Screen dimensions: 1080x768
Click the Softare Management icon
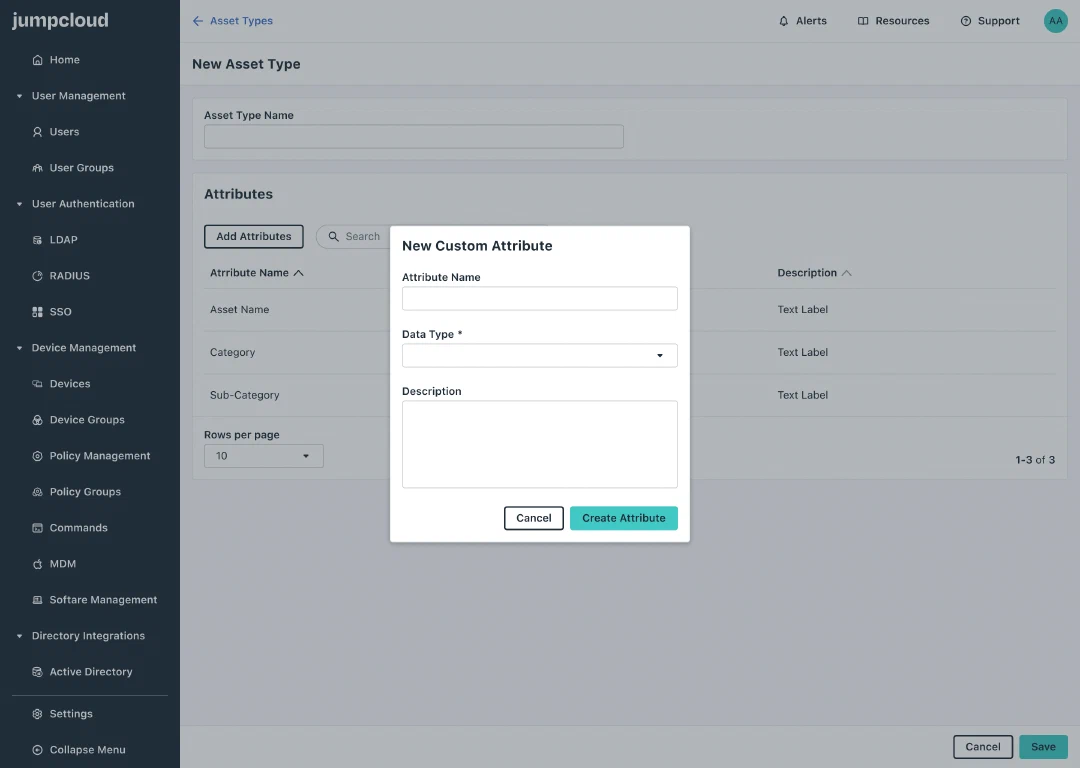click(x=37, y=600)
